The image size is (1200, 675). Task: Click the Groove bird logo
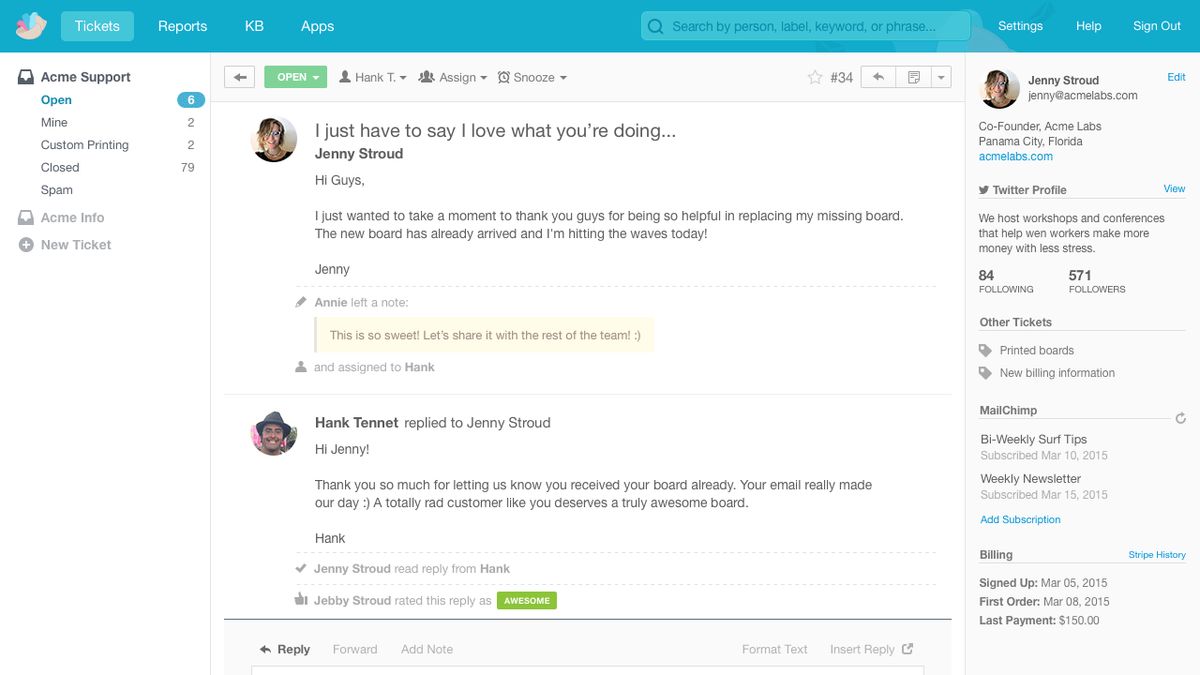[28, 25]
